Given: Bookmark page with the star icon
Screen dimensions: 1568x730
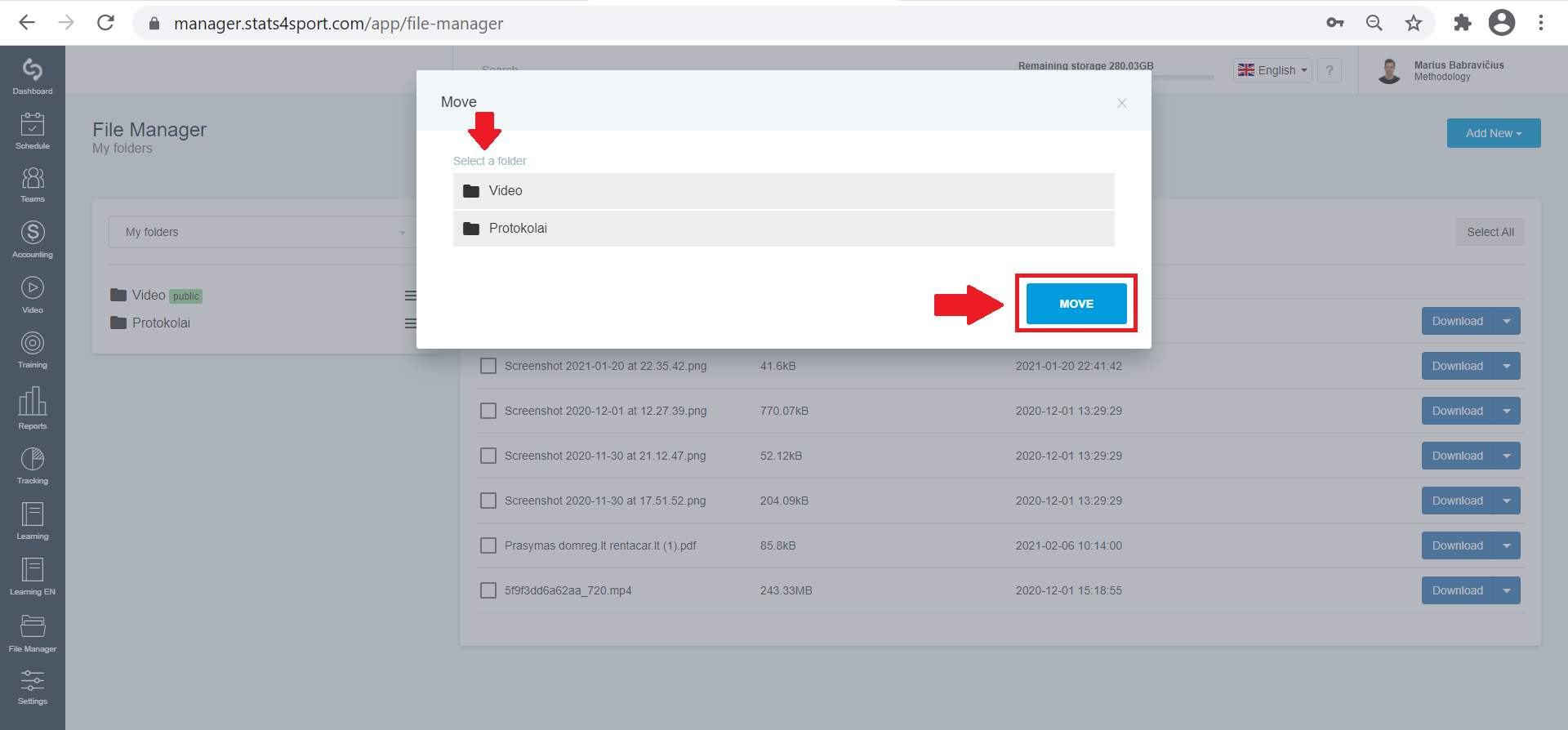Looking at the screenshot, I should (1414, 23).
